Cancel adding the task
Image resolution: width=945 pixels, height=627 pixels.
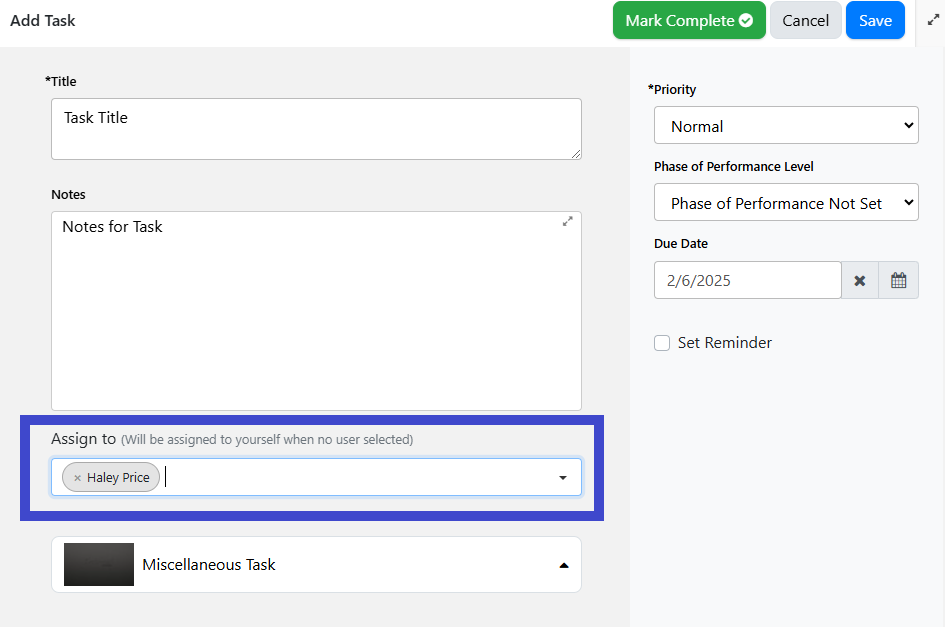coord(805,20)
